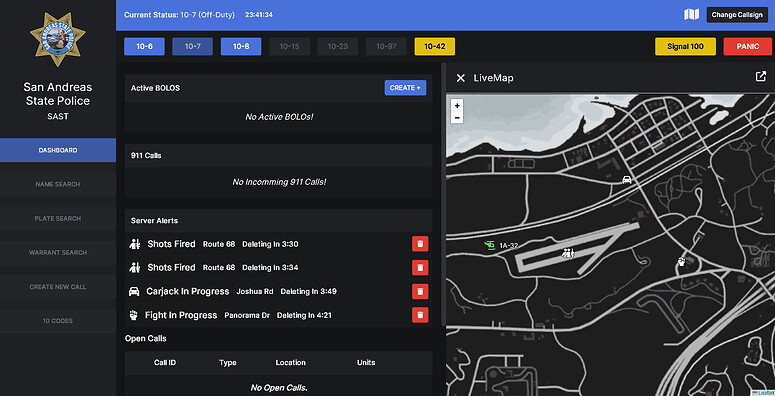Delete the Carjack In Progress alert

coord(420,291)
